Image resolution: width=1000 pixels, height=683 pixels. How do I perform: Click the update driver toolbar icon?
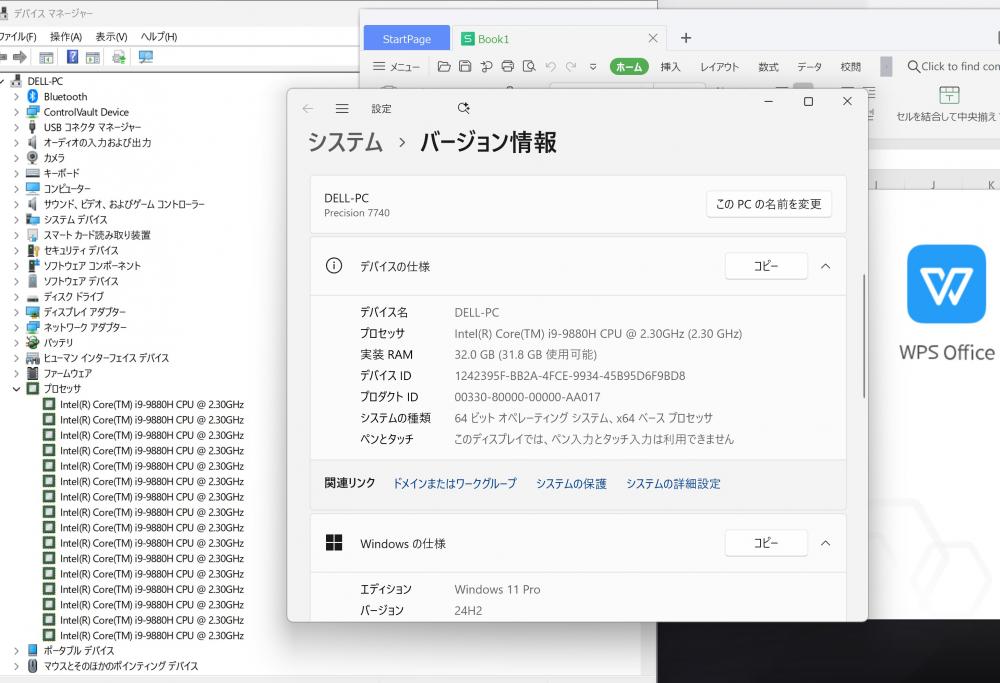[x=119, y=57]
